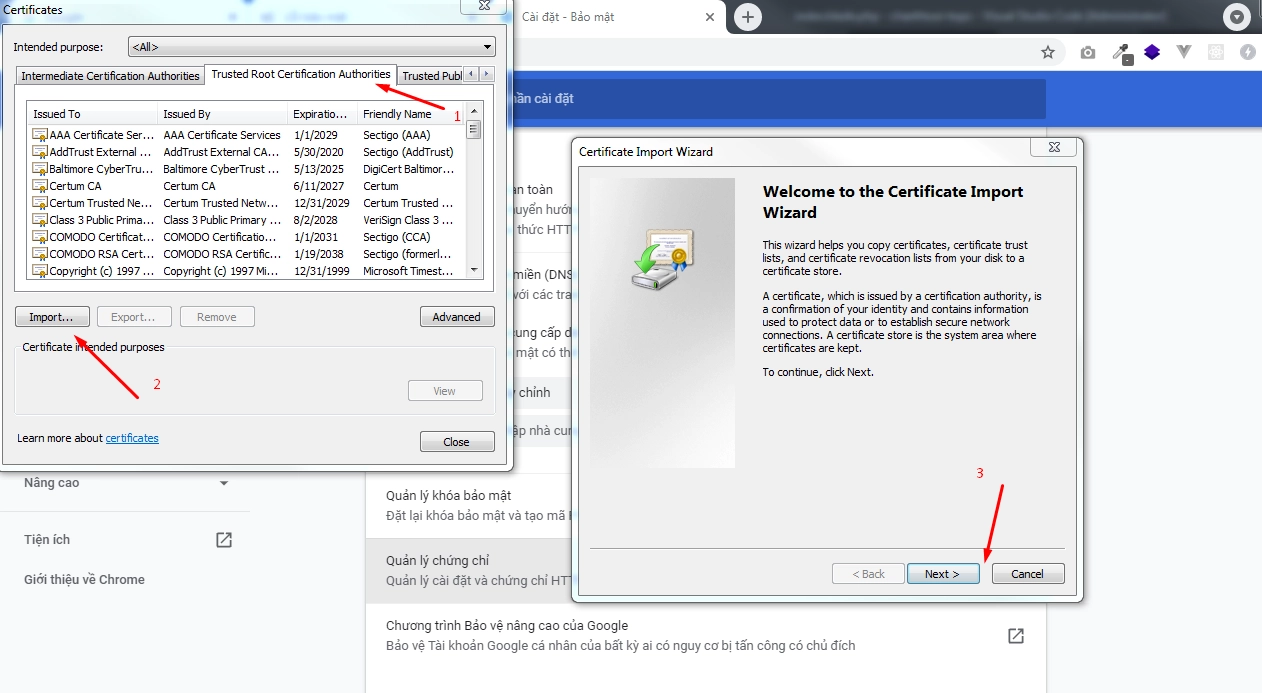Open the certificates help link
The image size is (1262, 693).
[x=132, y=438]
